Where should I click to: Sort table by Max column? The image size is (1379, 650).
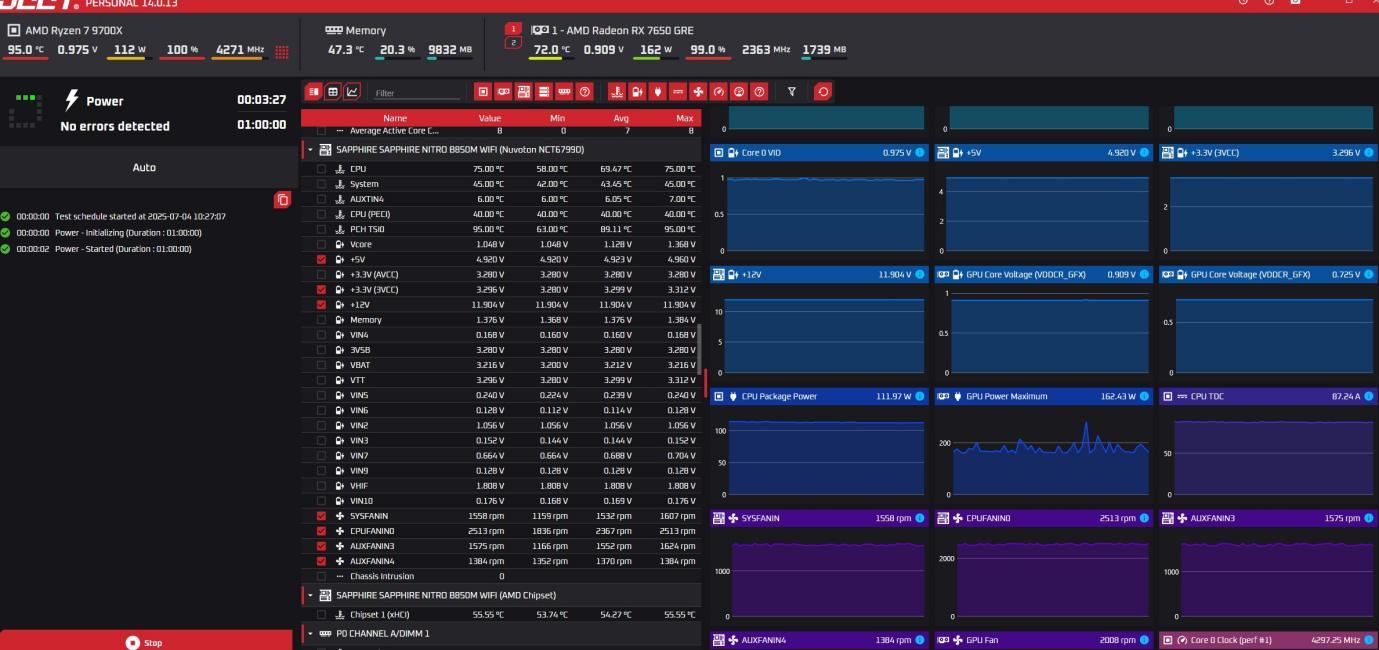684,118
